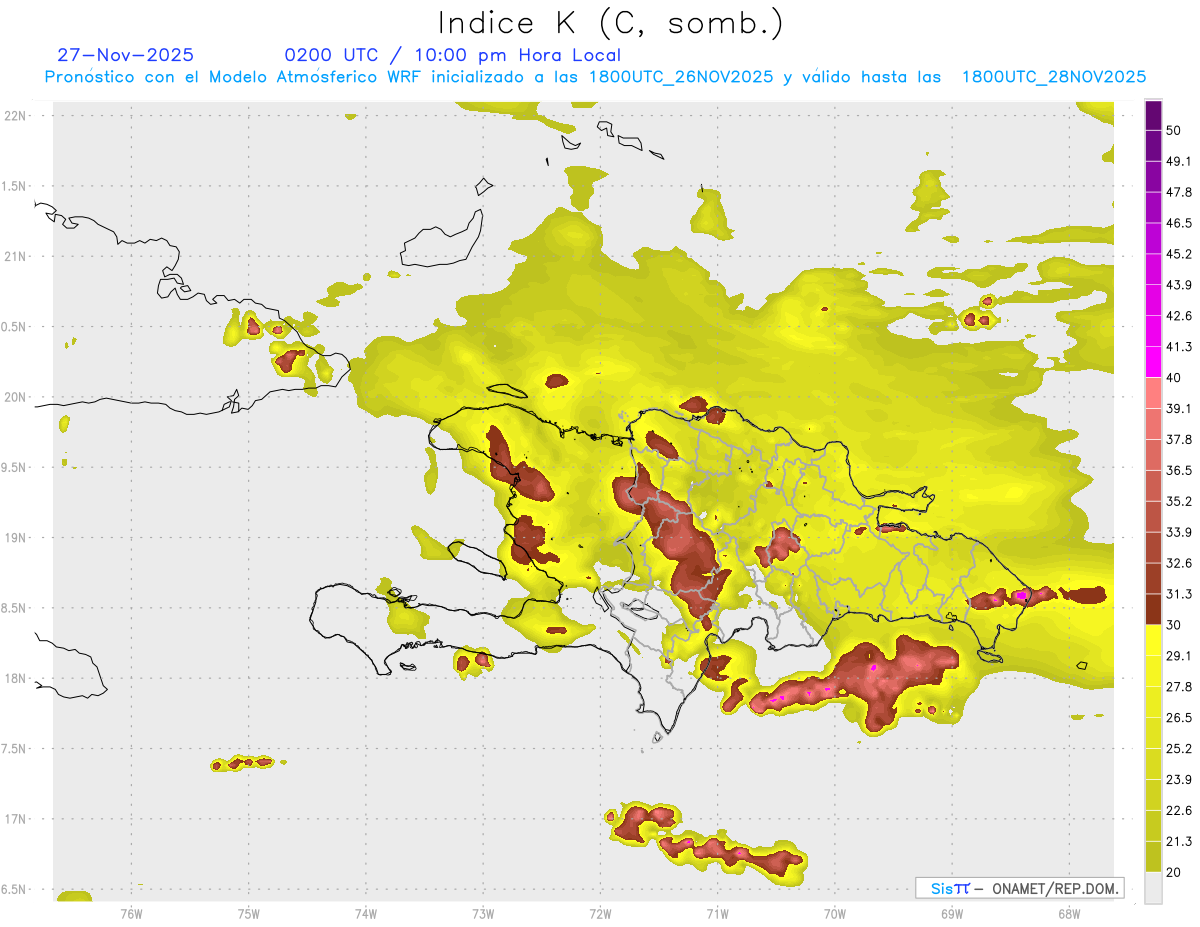Click the '22N' latitude axis label
Viewport: 1200px width, 927px height.
click(x=15, y=116)
